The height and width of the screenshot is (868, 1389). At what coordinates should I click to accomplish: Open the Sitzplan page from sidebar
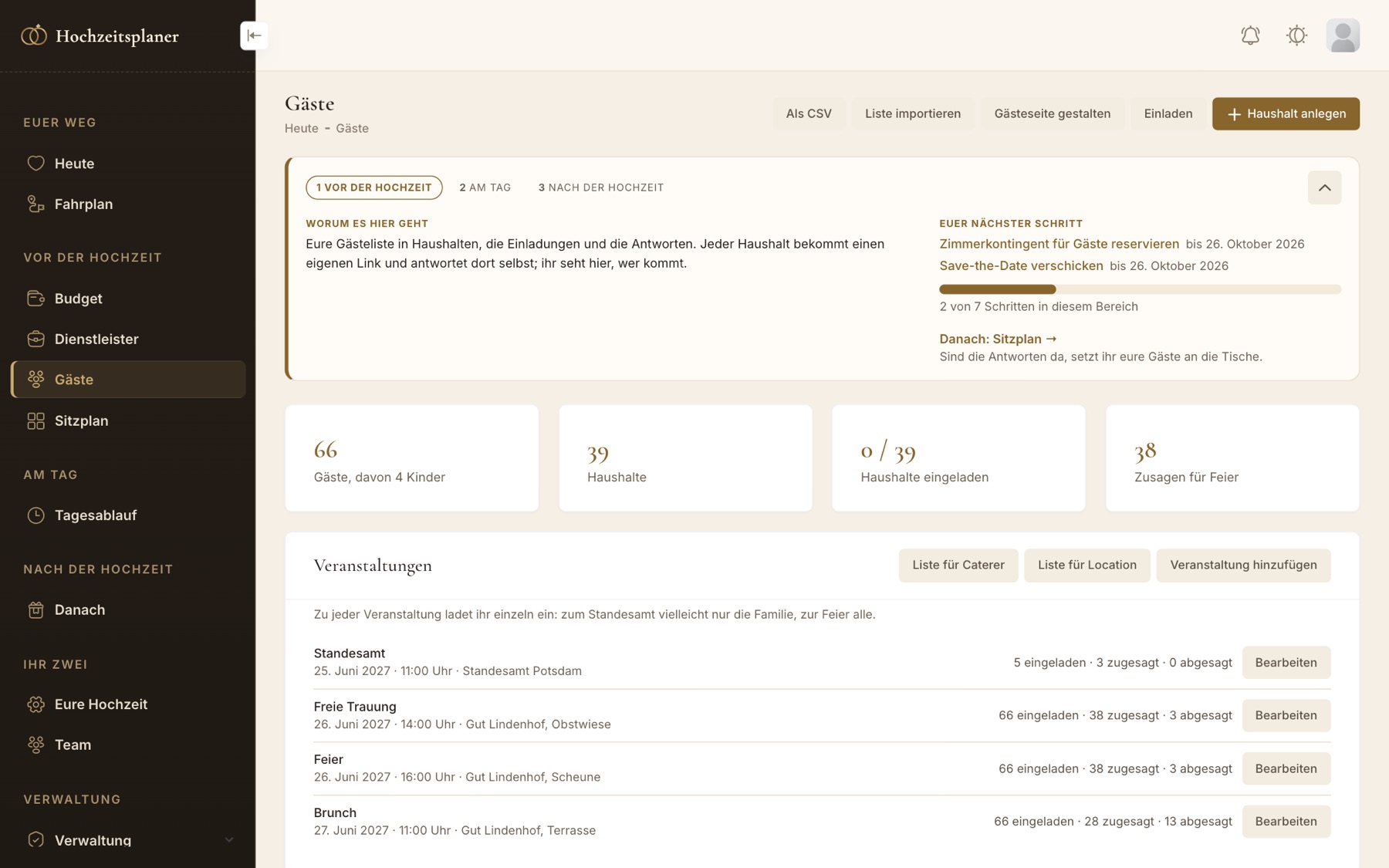(128, 420)
